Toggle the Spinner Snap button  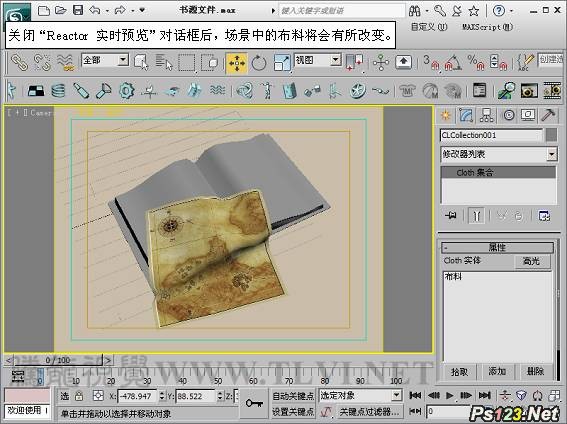(498, 62)
